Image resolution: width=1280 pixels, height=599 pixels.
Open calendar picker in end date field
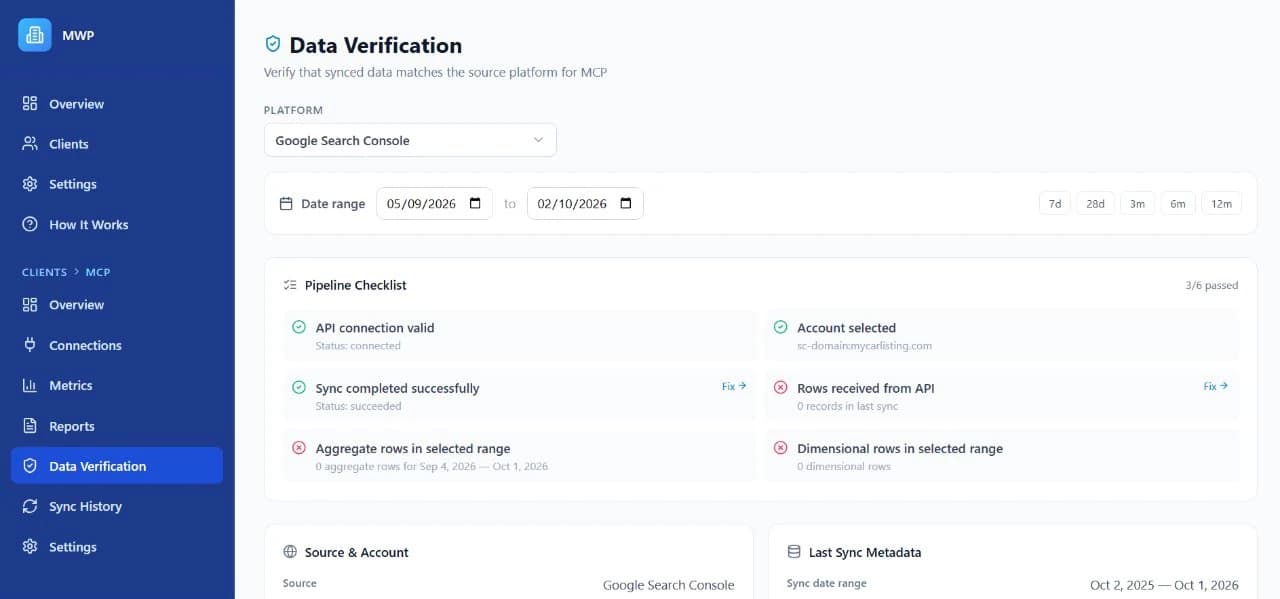point(626,203)
